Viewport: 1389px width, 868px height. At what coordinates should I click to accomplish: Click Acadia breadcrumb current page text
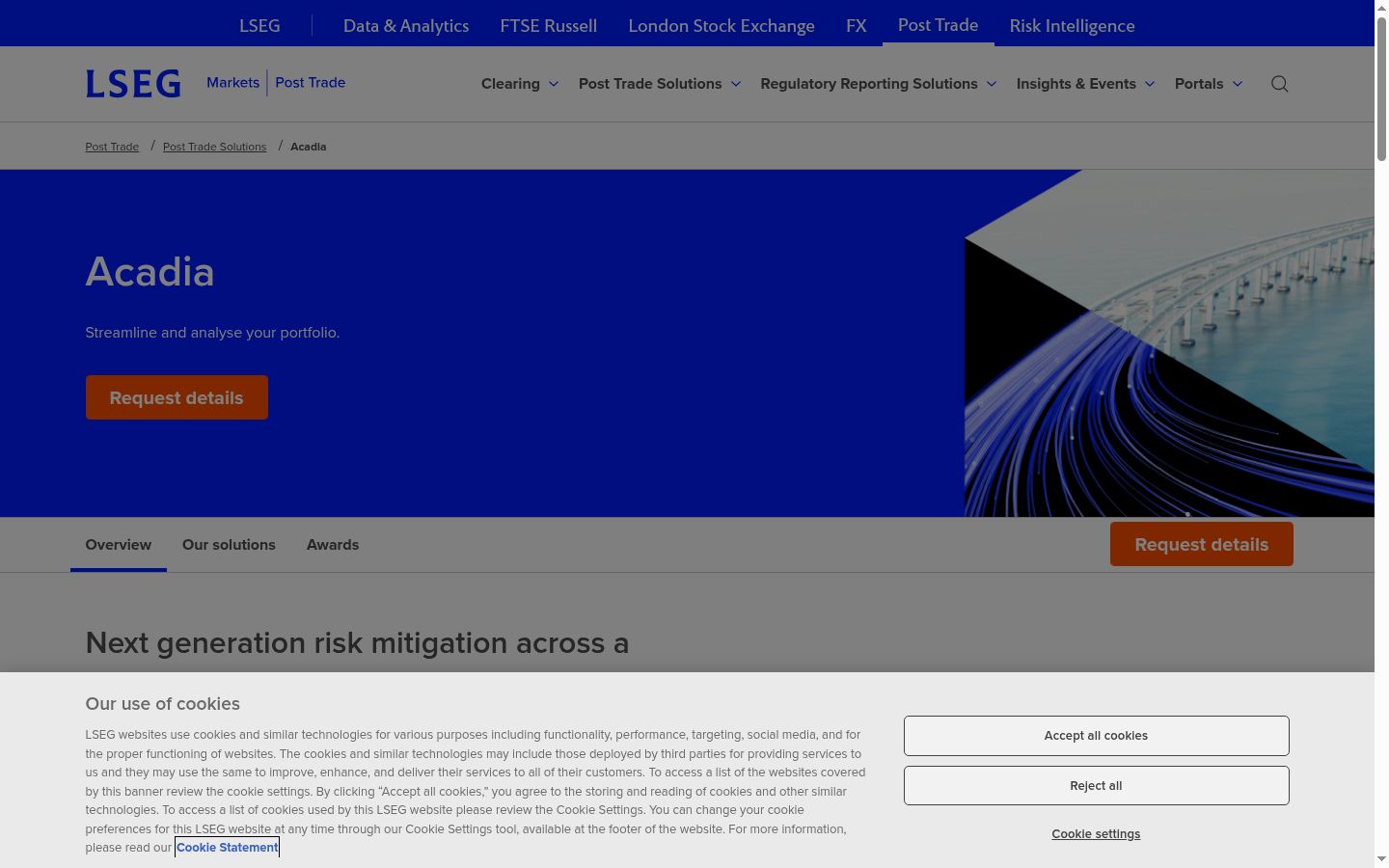[309, 147]
